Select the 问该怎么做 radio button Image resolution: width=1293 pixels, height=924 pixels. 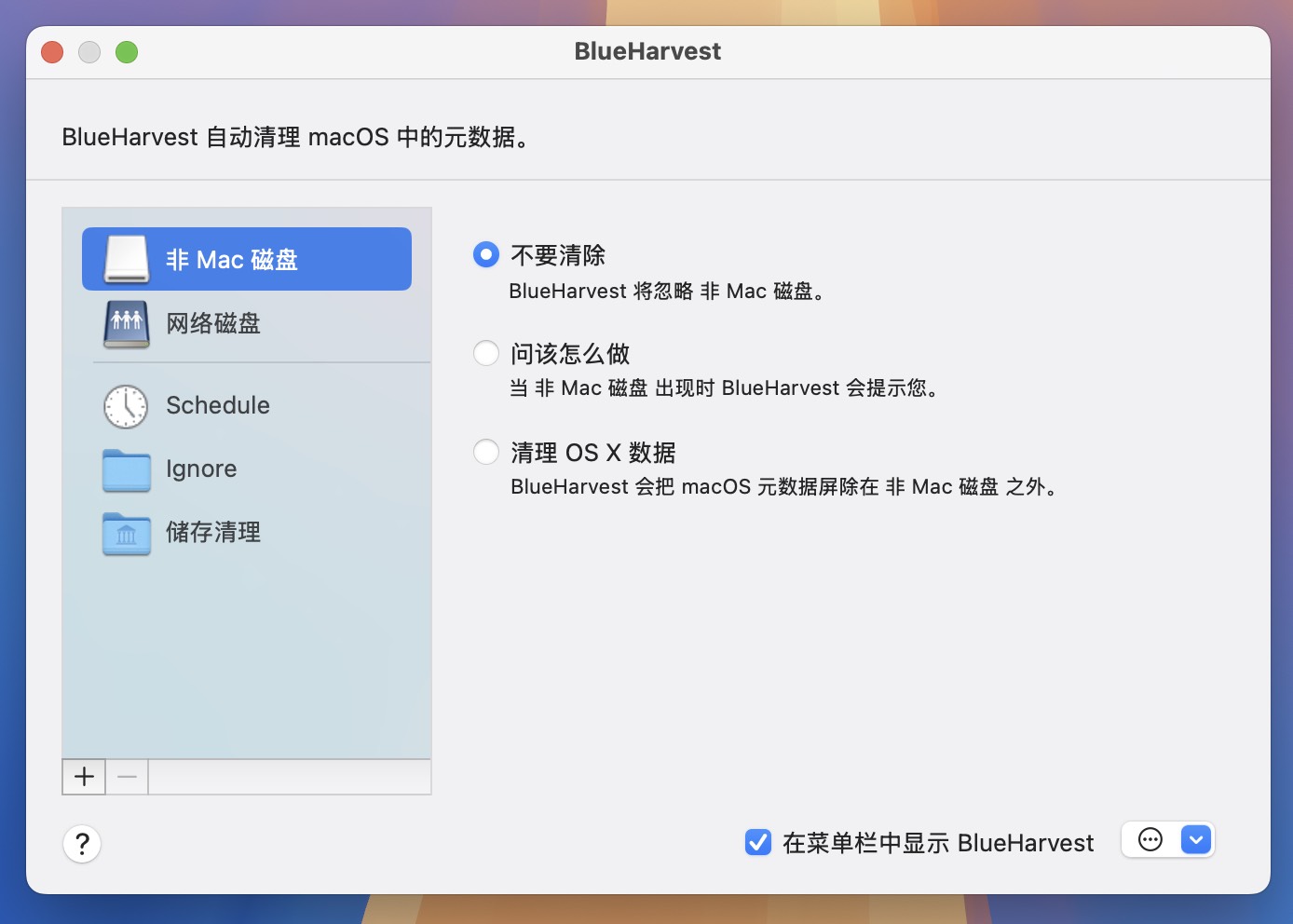point(486,353)
